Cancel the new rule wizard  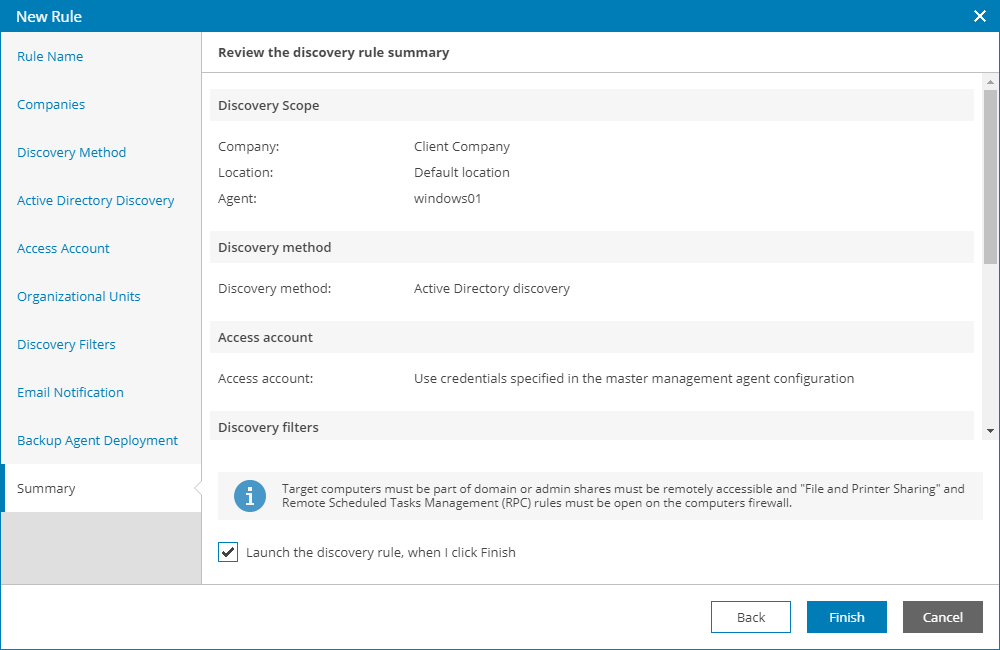pyautogui.click(x=942, y=617)
